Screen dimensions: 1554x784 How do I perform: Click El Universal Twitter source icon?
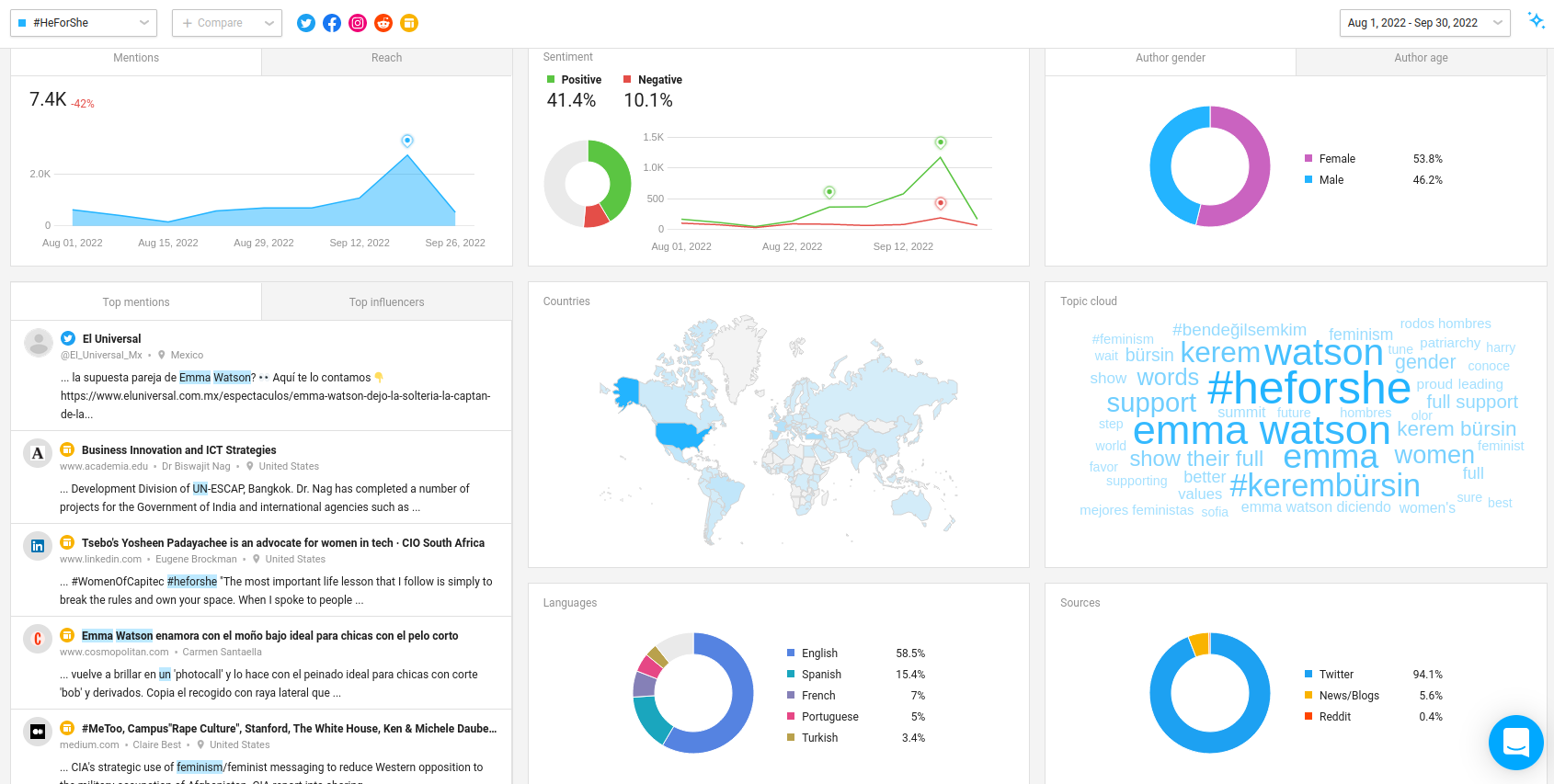coord(68,338)
